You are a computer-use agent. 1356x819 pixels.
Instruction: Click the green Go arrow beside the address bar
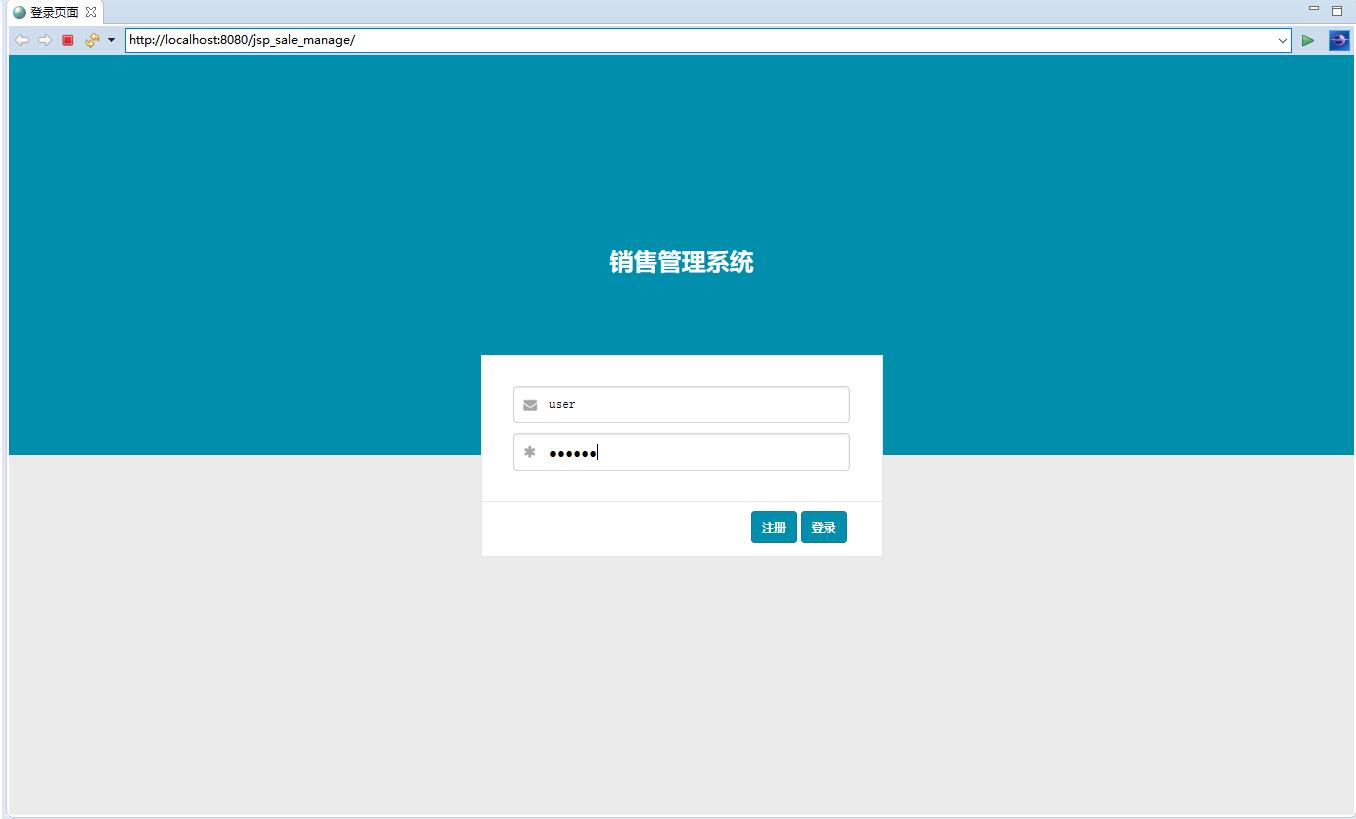[1308, 40]
